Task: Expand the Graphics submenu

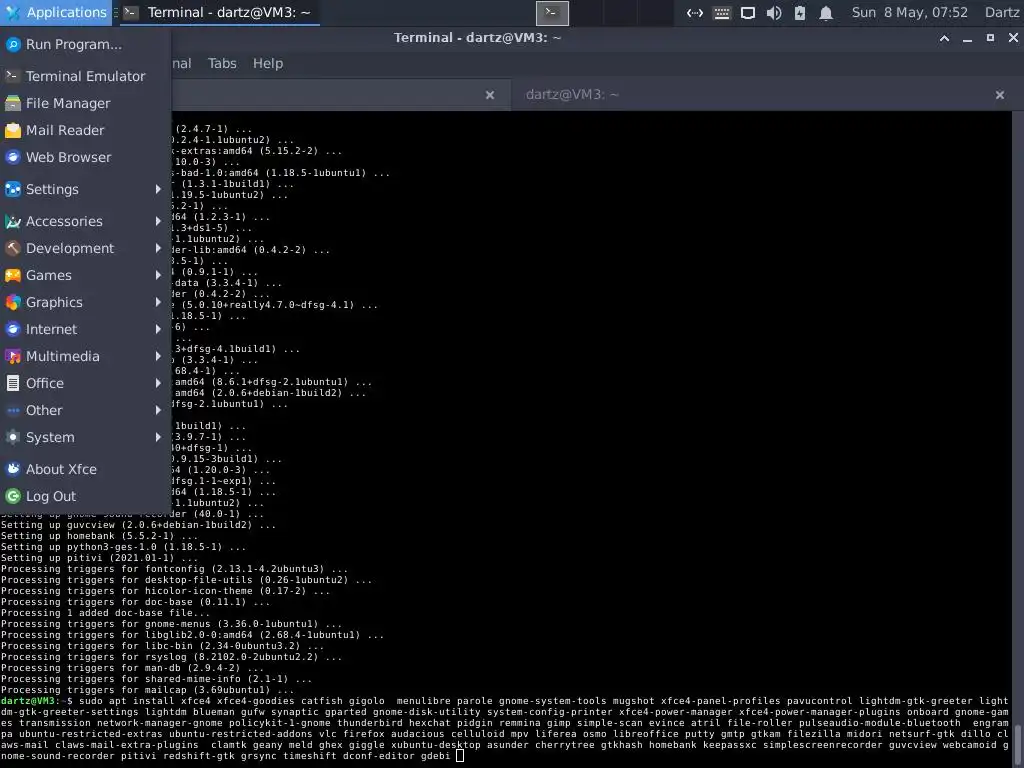Action: (86, 302)
